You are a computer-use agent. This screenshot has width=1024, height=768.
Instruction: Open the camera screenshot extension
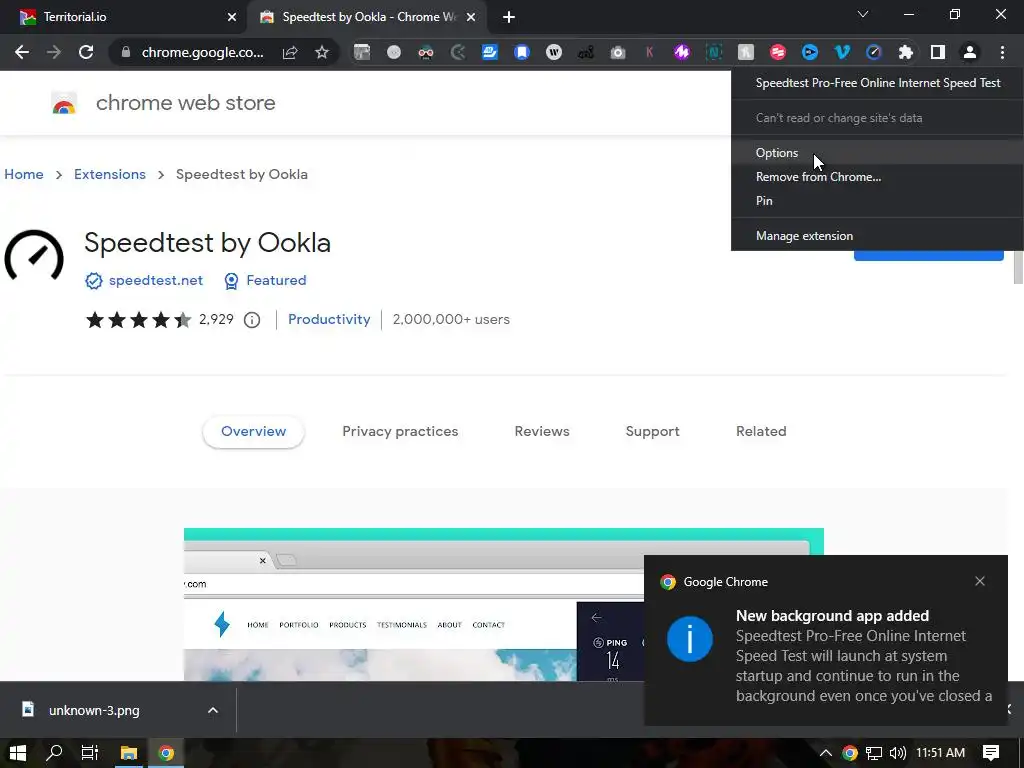tap(618, 52)
